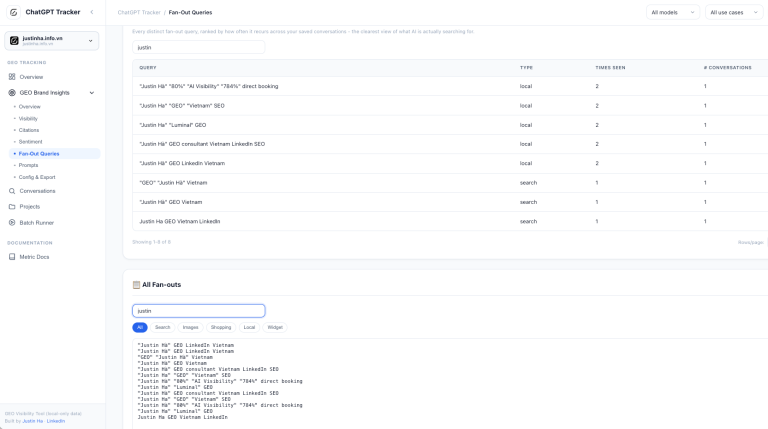Click the Overview grid icon in GEO Tracking
This screenshot has height=429, width=768.
(x=12, y=77)
